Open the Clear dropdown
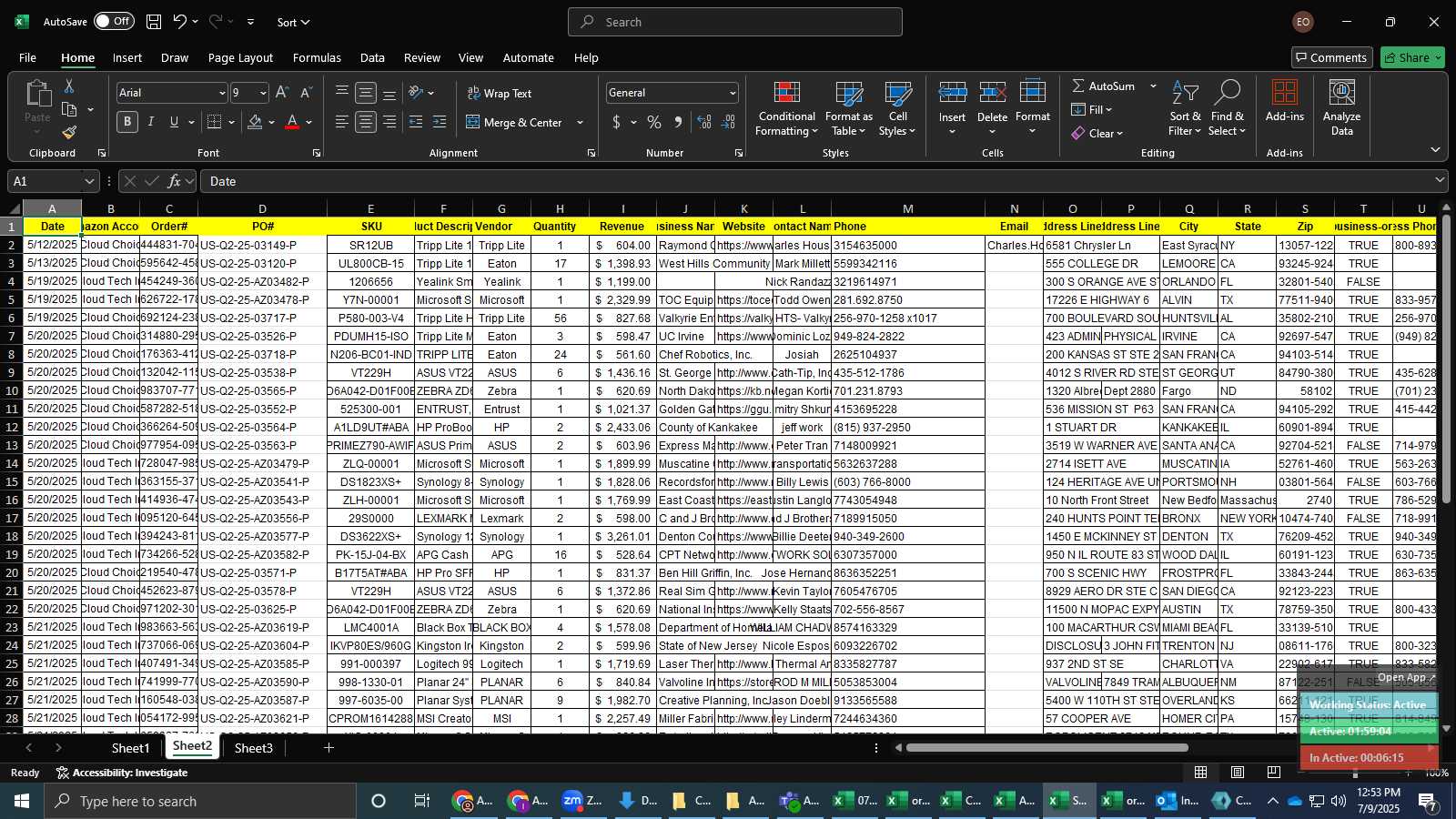1456x819 pixels. (1097, 133)
